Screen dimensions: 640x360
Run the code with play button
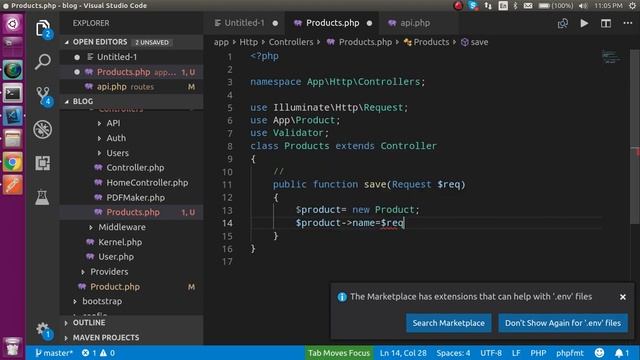[x=584, y=23]
